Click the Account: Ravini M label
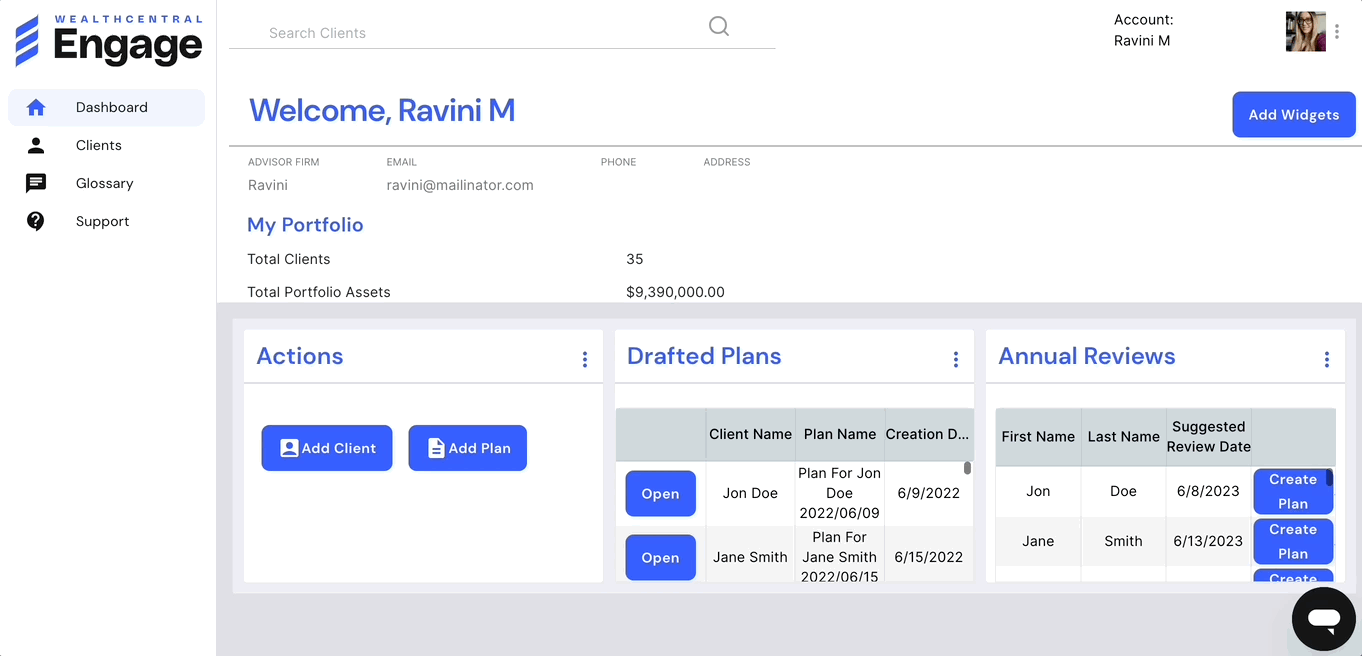The width and height of the screenshot is (1362, 656). click(x=1144, y=30)
